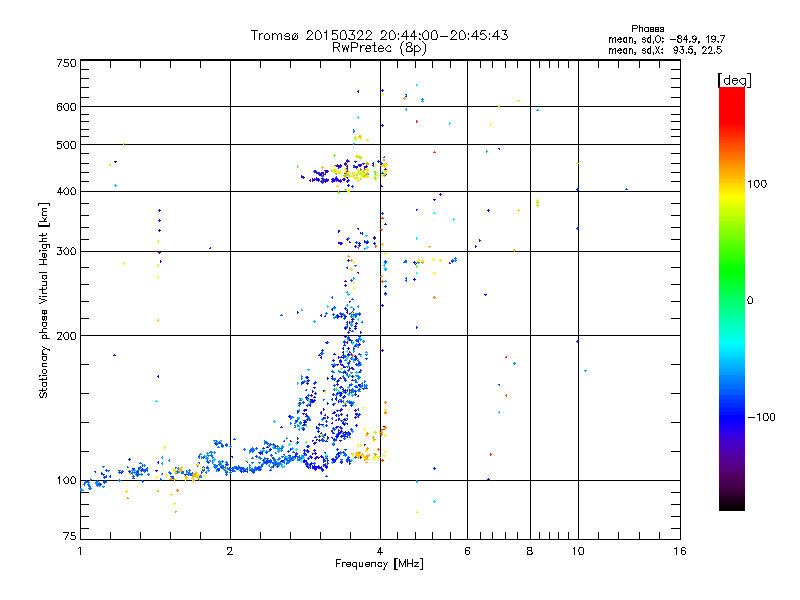
Task: Click the '6' x-axis tick label
Action: [467, 551]
